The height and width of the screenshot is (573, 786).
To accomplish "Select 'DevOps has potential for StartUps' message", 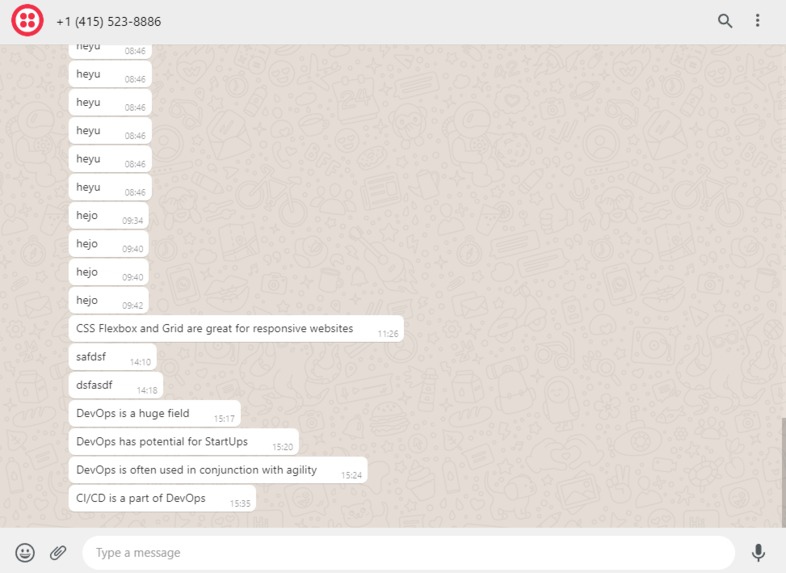I will point(183,442).
